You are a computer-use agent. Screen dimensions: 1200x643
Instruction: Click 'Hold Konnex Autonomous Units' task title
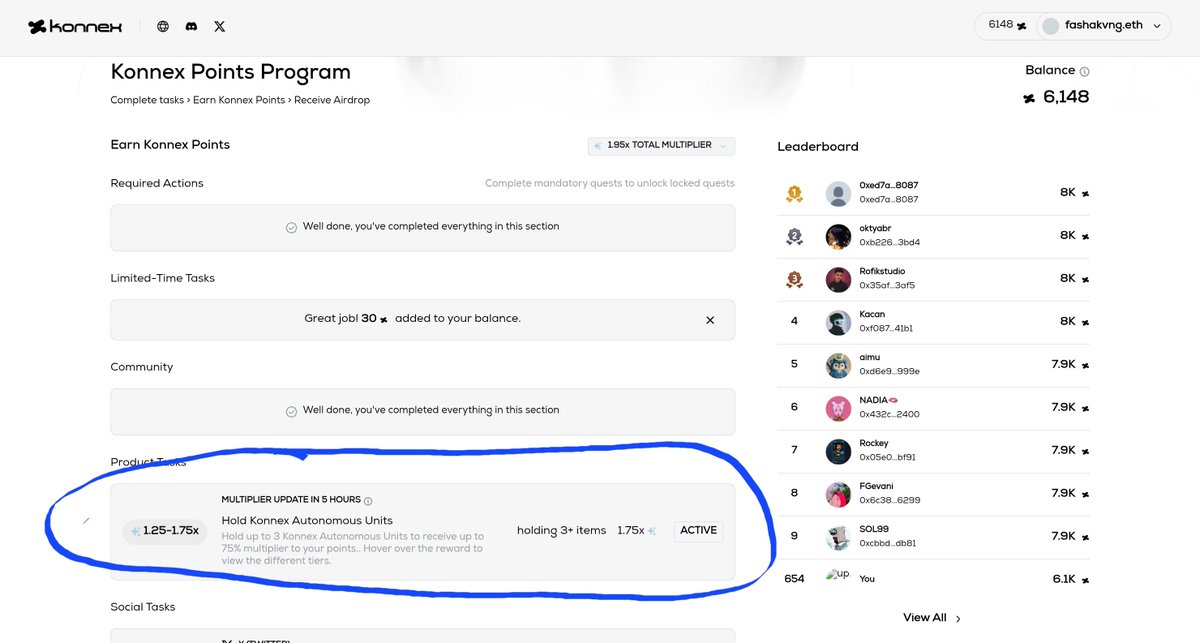coord(307,520)
